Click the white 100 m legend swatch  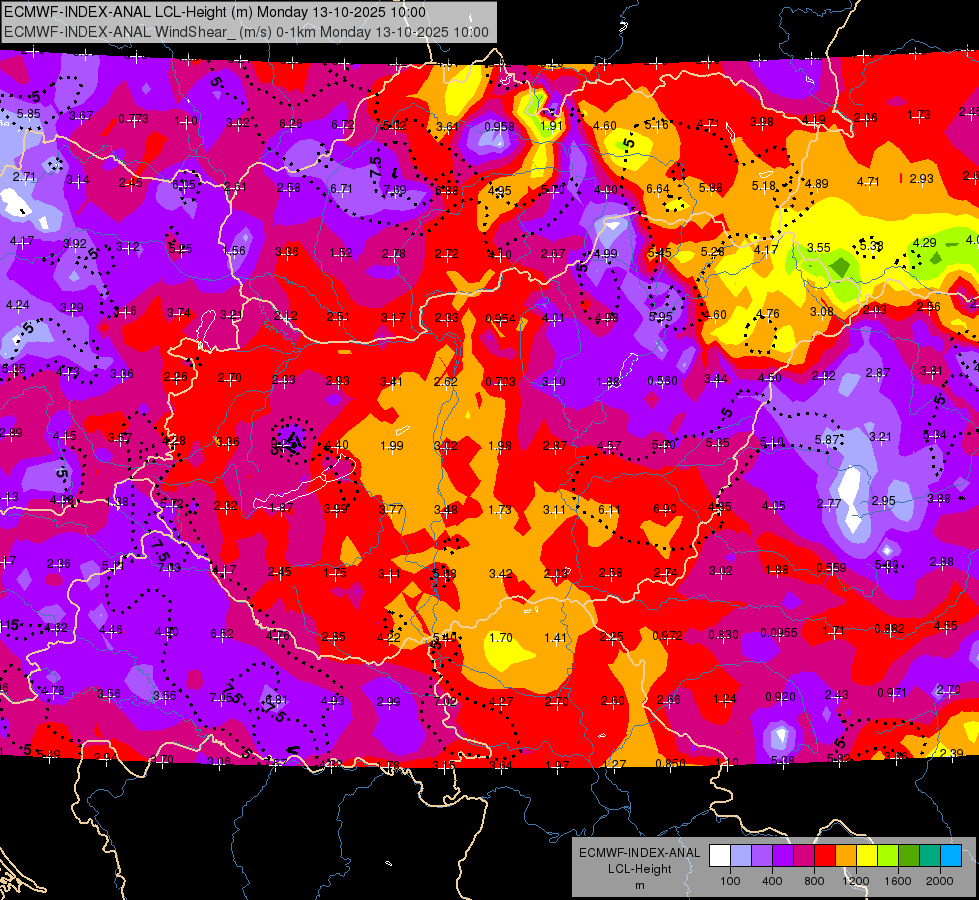click(x=719, y=856)
